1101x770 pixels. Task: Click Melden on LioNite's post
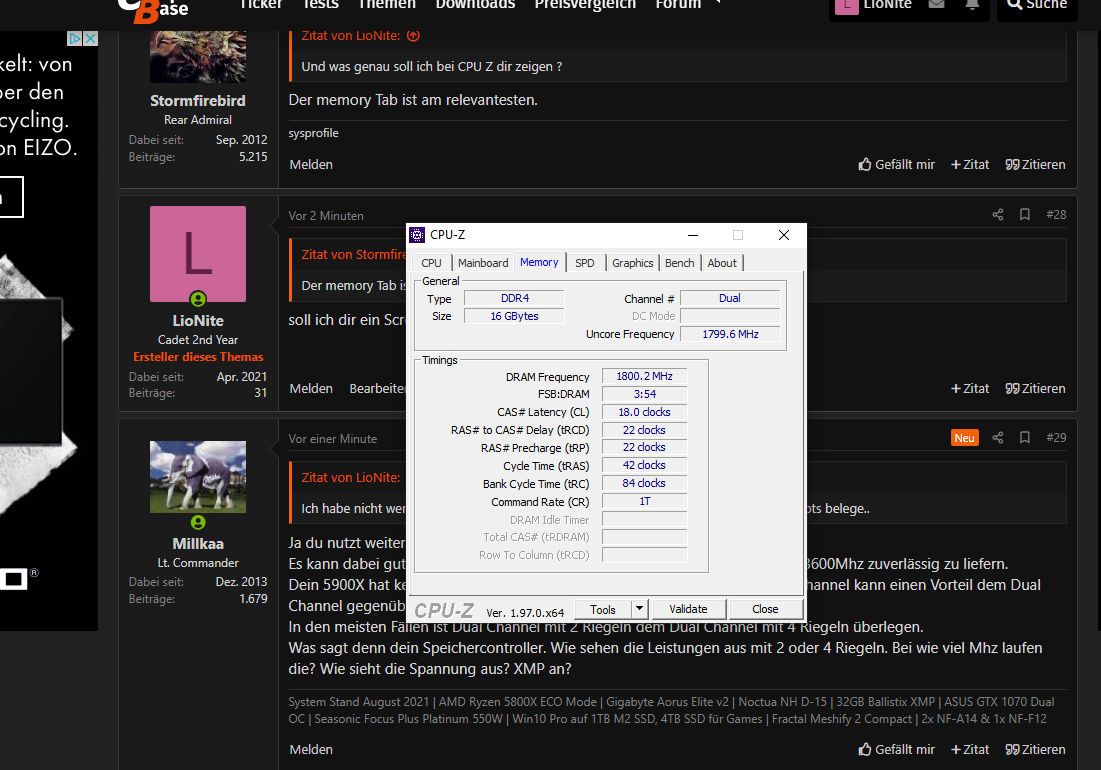(x=311, y=388)
